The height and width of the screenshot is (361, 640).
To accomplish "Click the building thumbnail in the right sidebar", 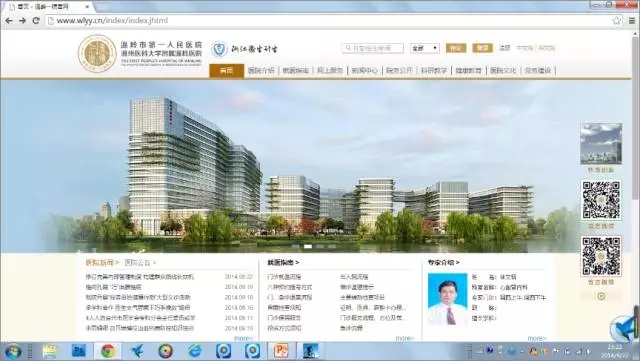I will pyautogui.click(x=601, y=144).
